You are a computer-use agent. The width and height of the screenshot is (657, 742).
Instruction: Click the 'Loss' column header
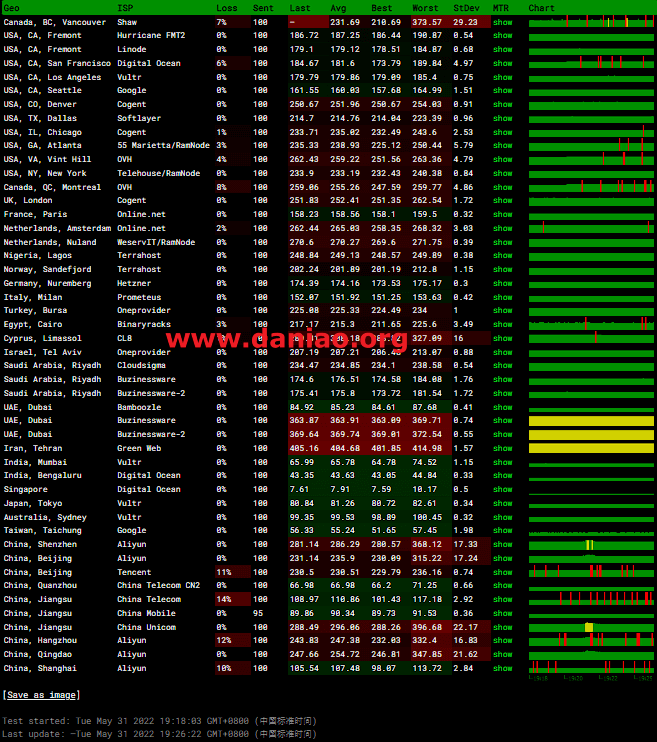tap(227, 8)
